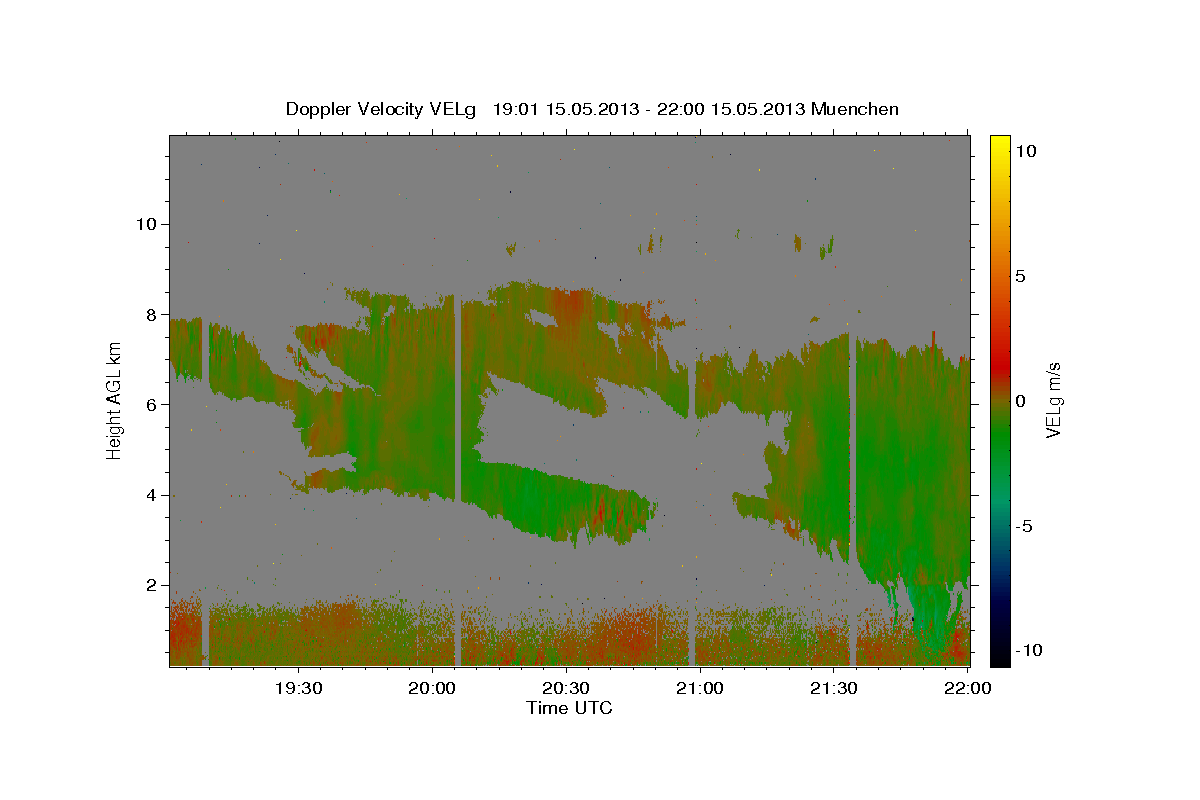Click the colorbar value -10
This screenshot has width=1200, height=800.
point(1028,651)
